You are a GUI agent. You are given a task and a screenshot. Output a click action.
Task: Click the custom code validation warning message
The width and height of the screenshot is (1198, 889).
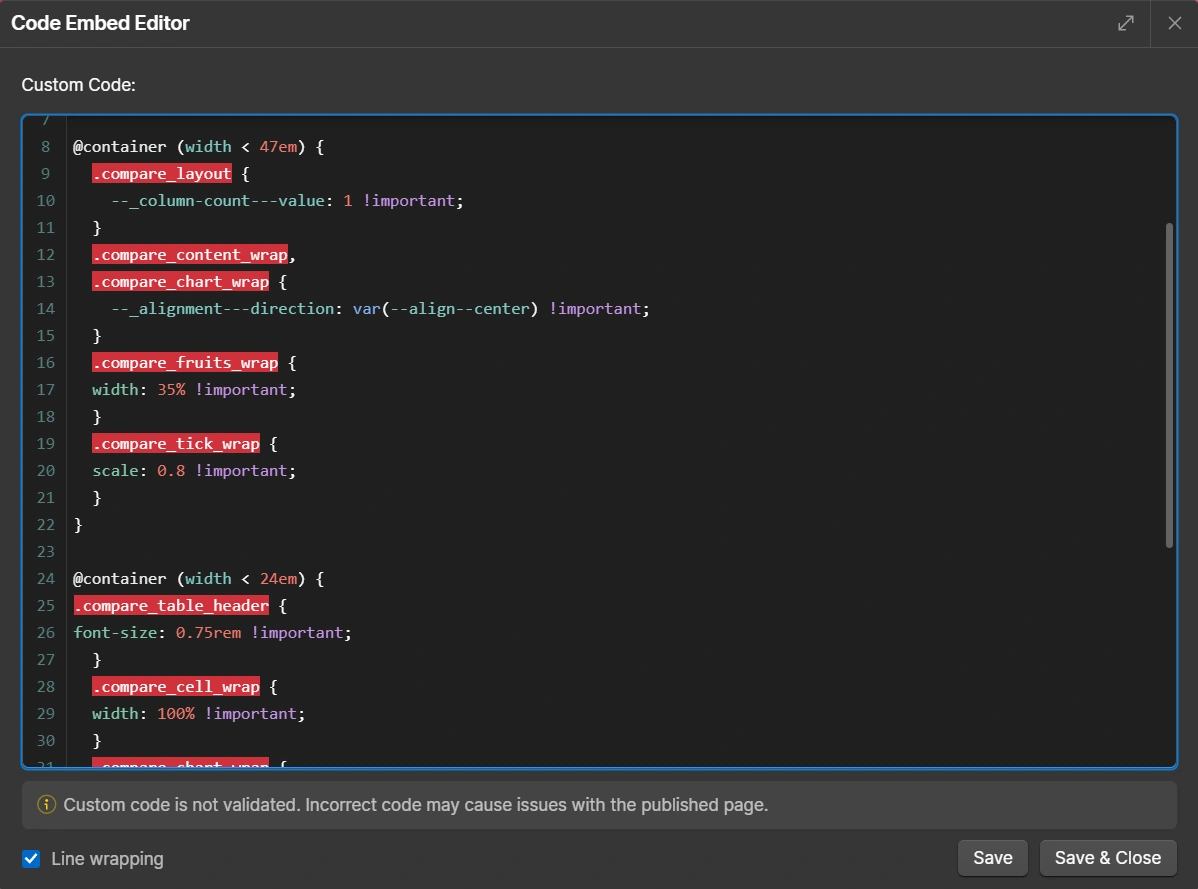(416, 805)
